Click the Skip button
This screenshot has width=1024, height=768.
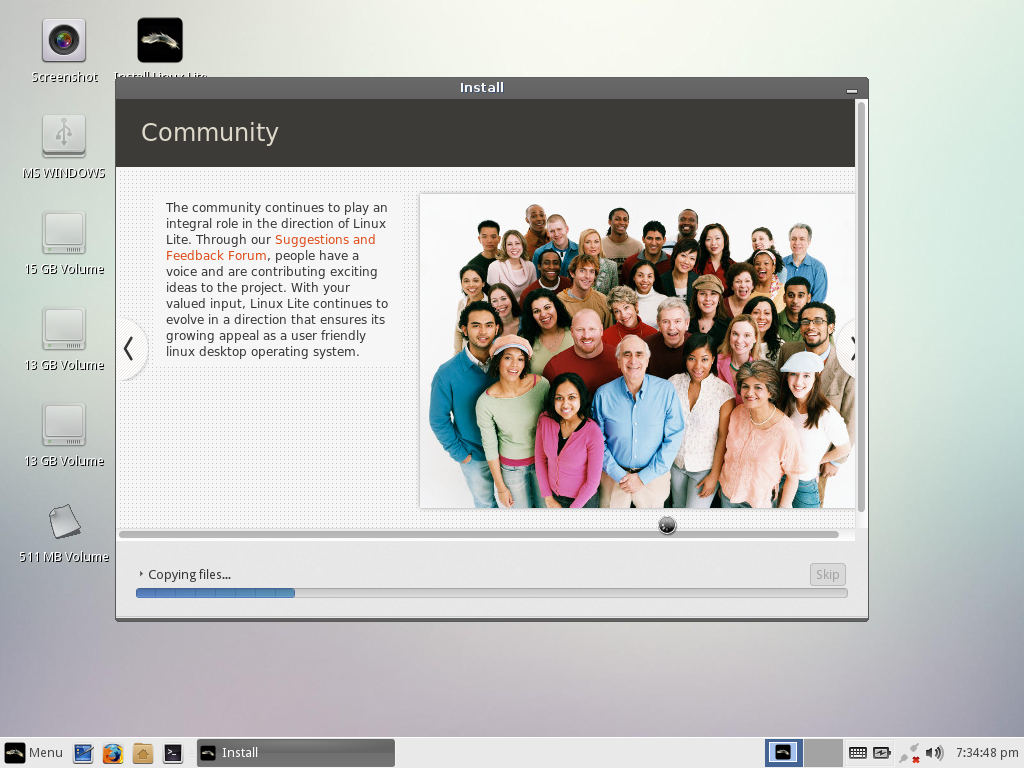(x=827, y=574)
